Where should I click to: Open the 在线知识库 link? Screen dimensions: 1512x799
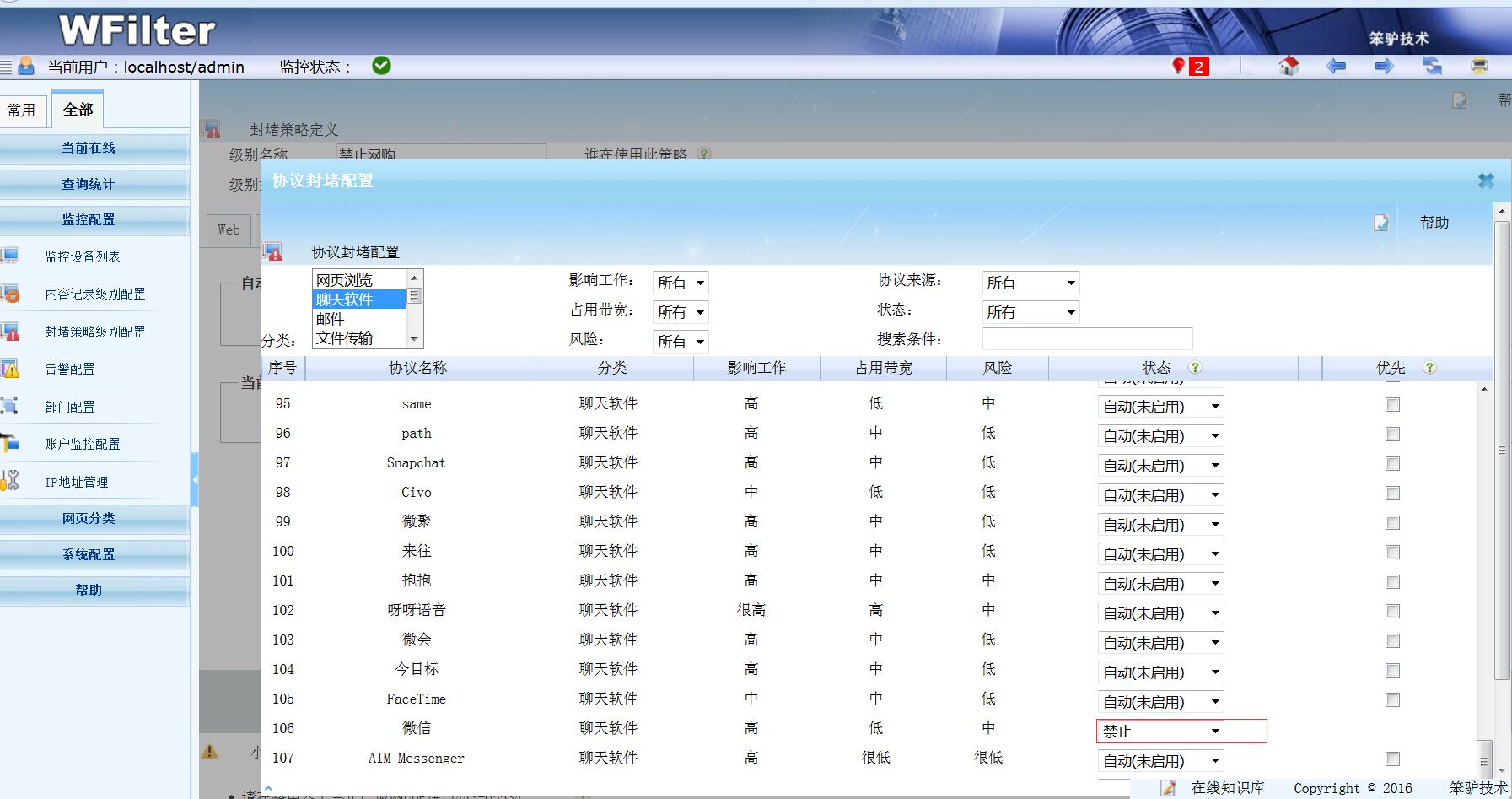1227,788
